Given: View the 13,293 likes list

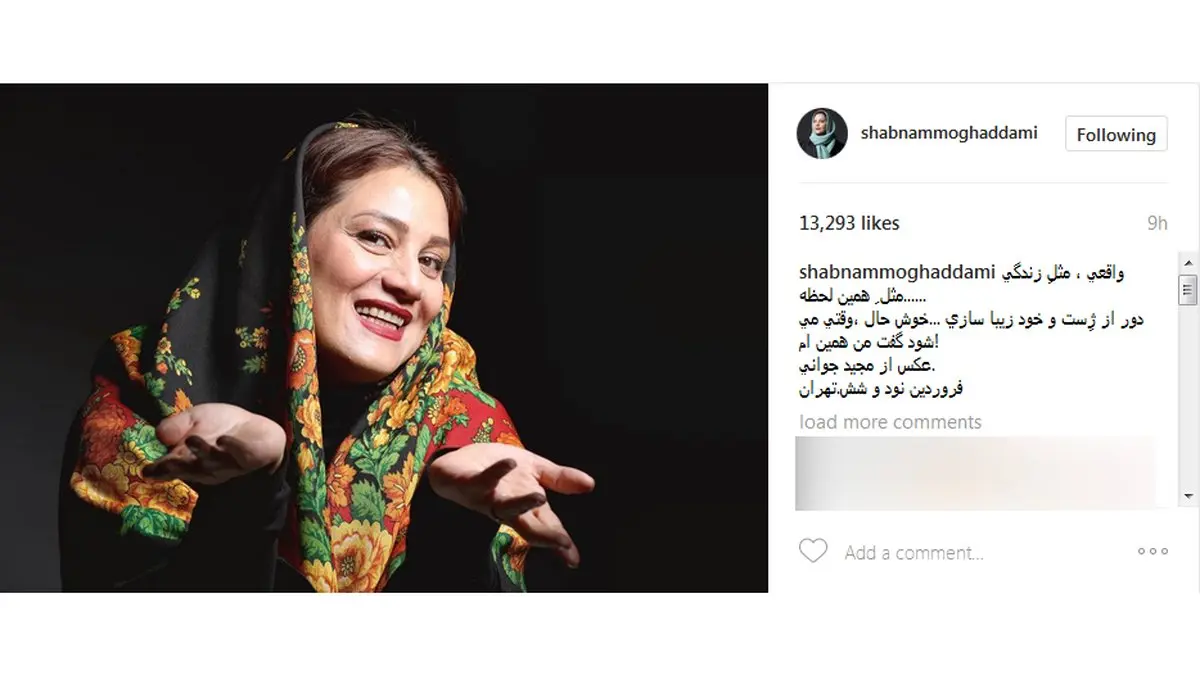Looking at the screenshot, I should 849,223.
